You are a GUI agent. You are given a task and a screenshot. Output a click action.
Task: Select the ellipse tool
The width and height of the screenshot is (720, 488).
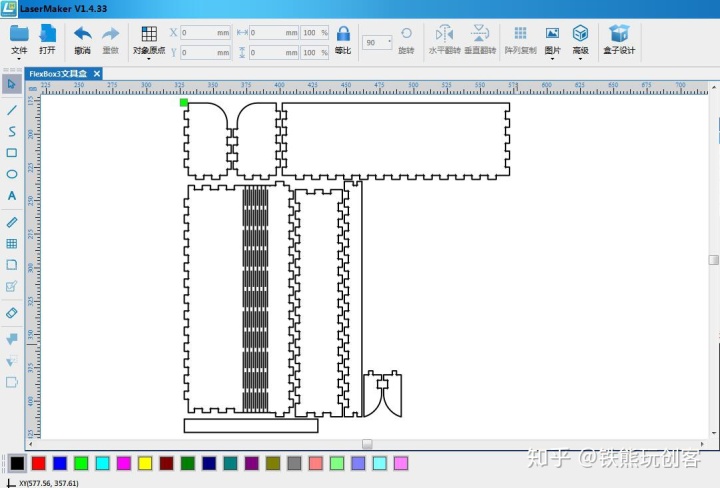click(12, 174)
